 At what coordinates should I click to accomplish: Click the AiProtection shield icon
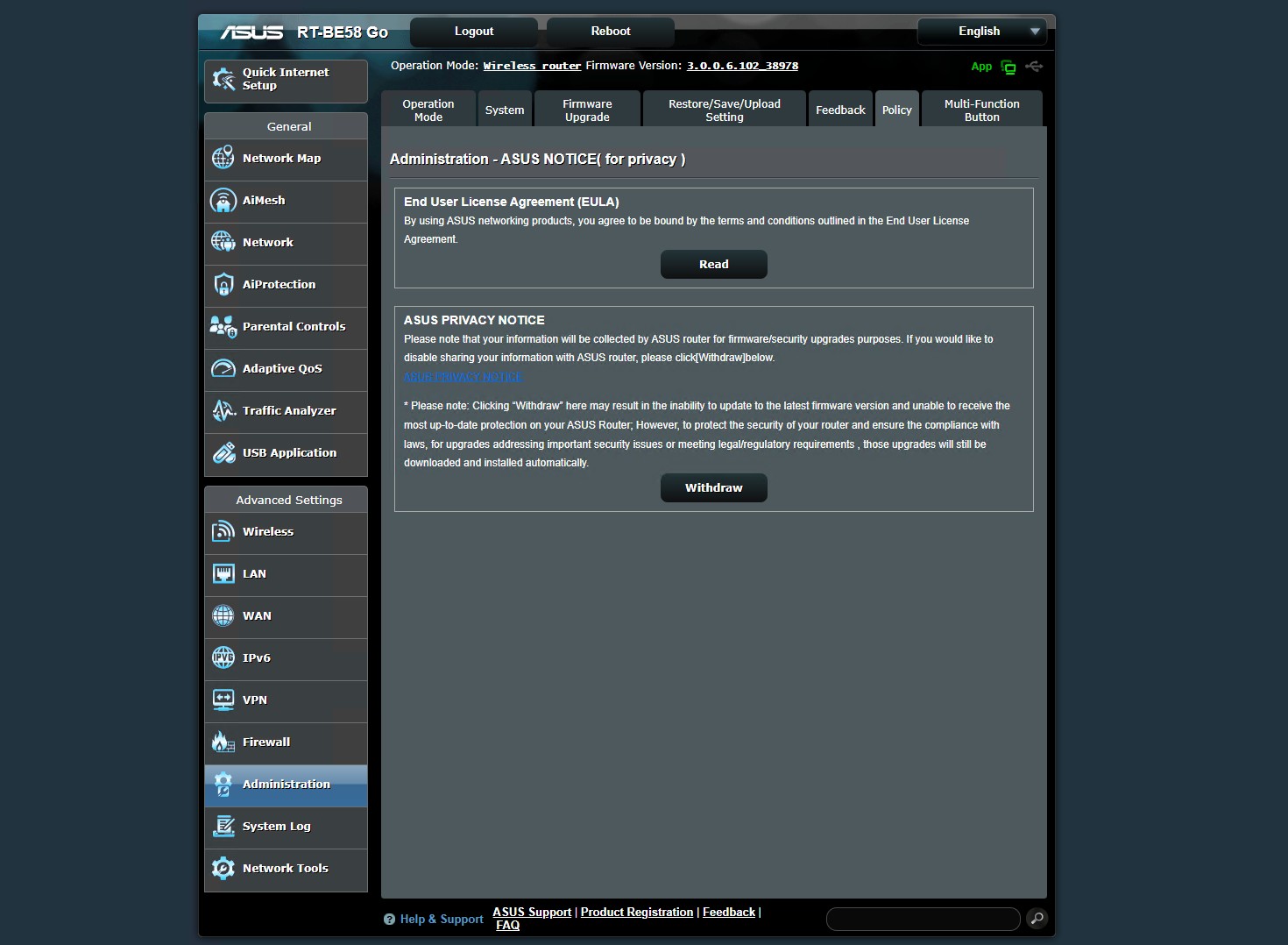click(223, 284)
